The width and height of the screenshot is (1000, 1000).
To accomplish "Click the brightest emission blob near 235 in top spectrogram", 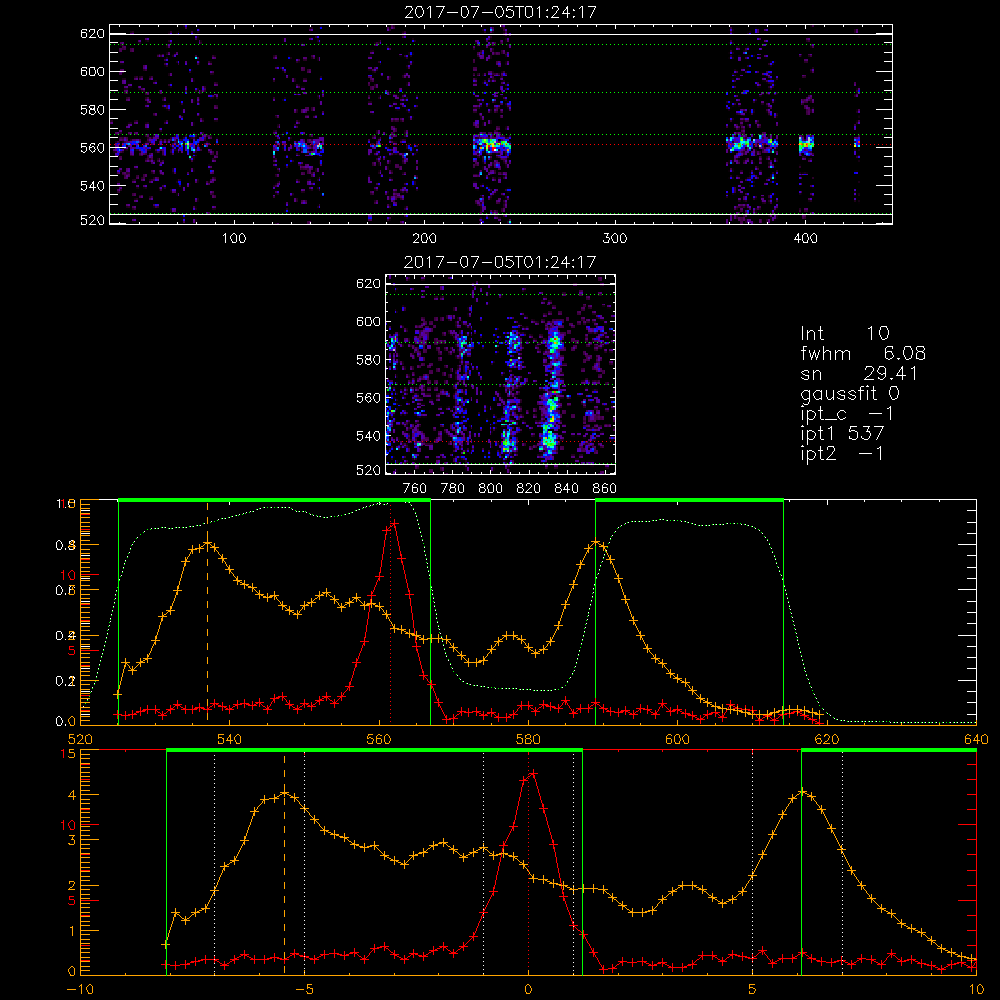I will click(x=492, y=145).
